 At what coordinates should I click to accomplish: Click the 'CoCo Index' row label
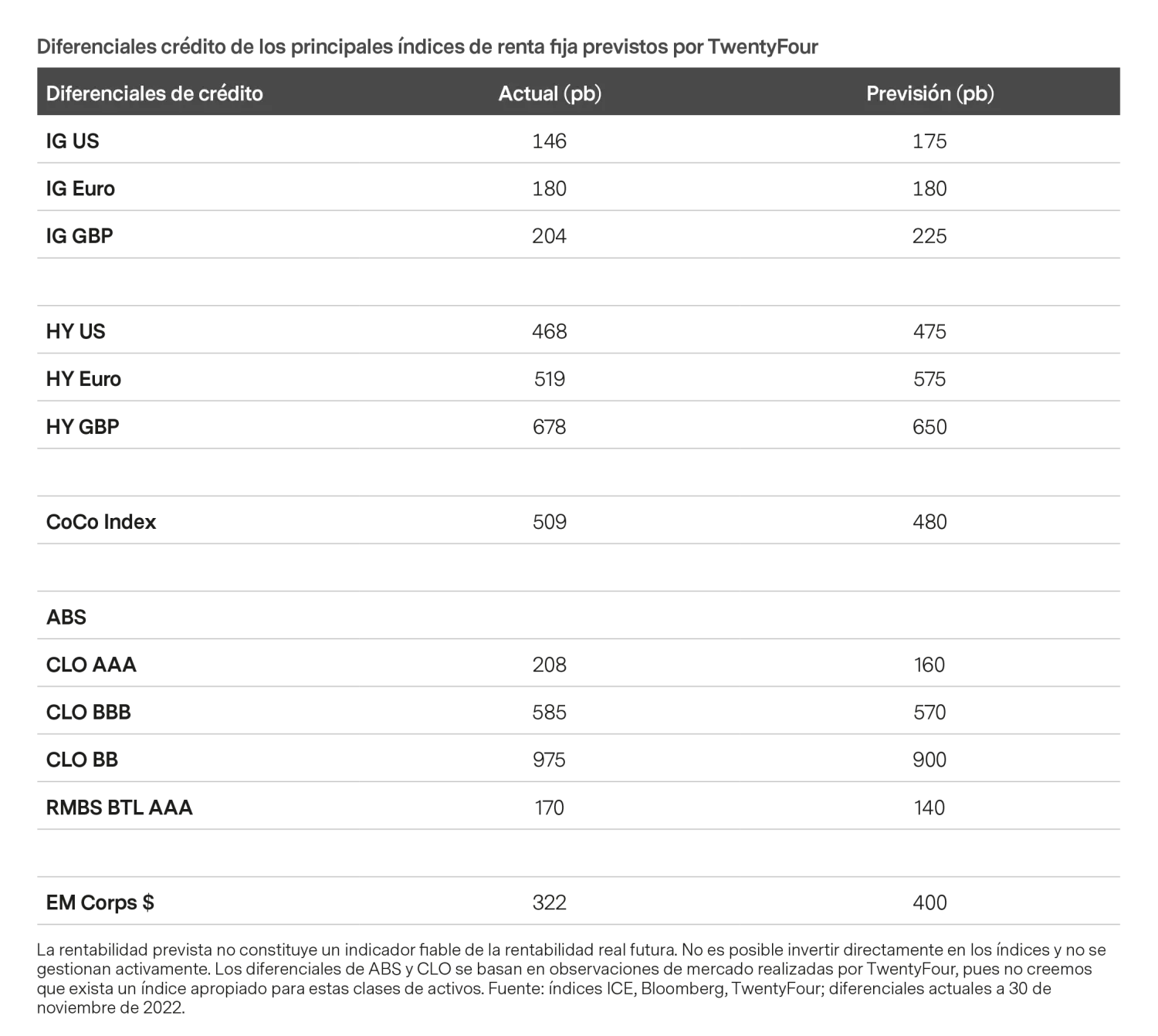coord(101,522)
